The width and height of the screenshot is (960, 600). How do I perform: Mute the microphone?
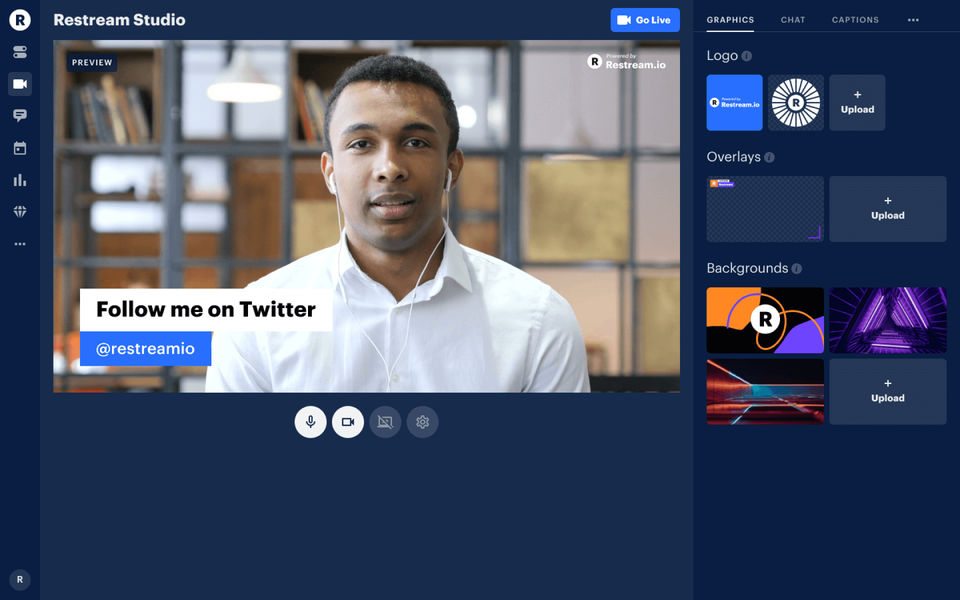point(310,422)
